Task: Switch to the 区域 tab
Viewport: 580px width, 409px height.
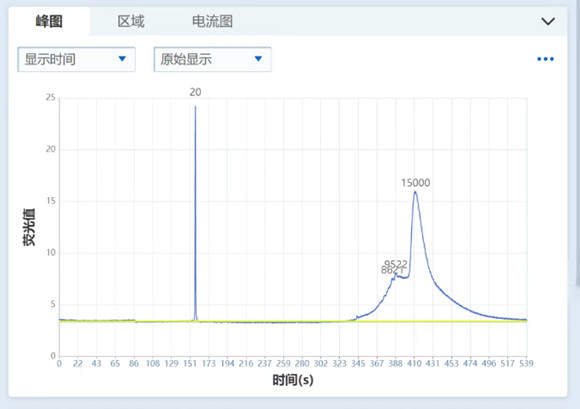Action: coord(131,21)
